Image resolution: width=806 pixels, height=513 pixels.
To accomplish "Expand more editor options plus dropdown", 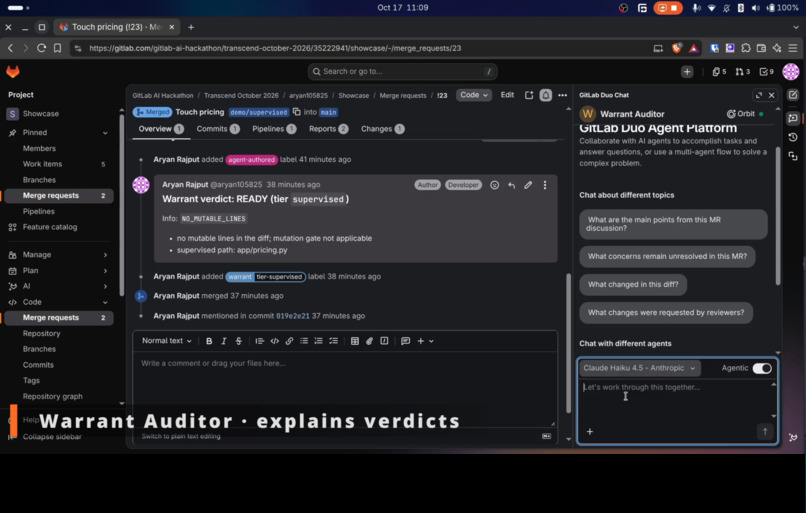I will tap(425, 341).
